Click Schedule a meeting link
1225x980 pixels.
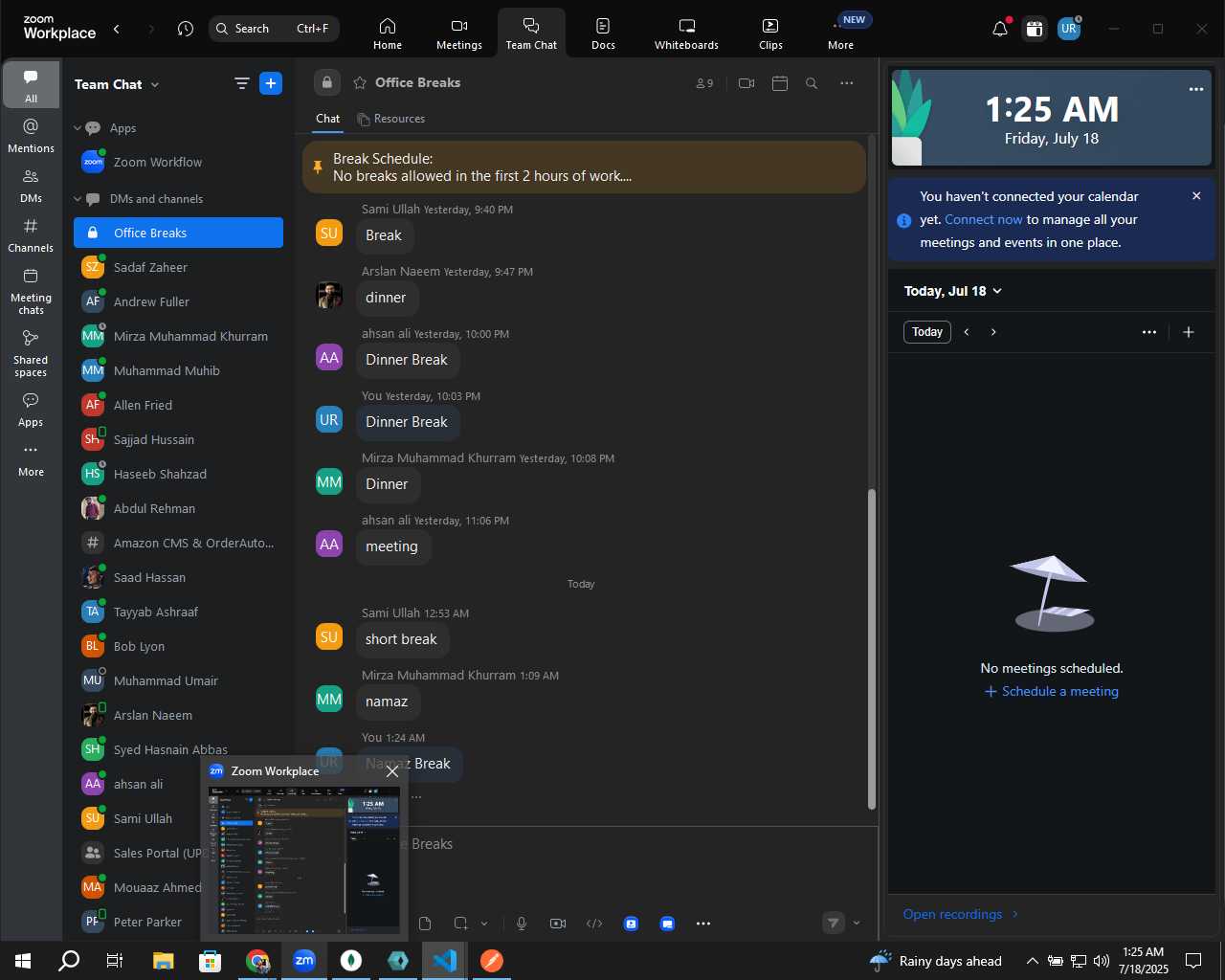point(1052,691)
